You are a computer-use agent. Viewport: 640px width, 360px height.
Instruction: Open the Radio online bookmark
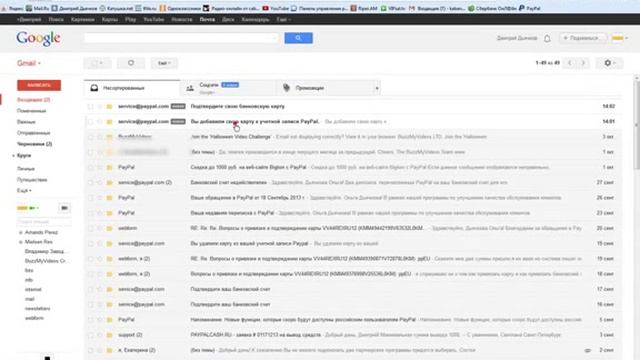[231, 8]
